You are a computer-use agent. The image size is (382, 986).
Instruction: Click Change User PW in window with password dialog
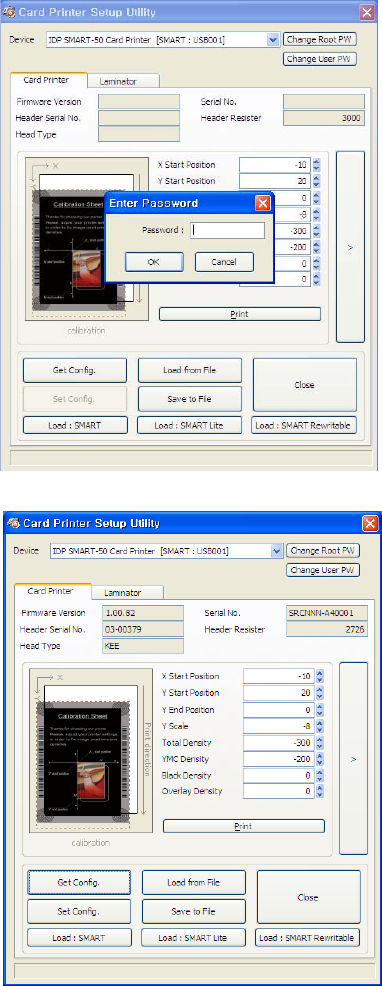tap(320, 59)
